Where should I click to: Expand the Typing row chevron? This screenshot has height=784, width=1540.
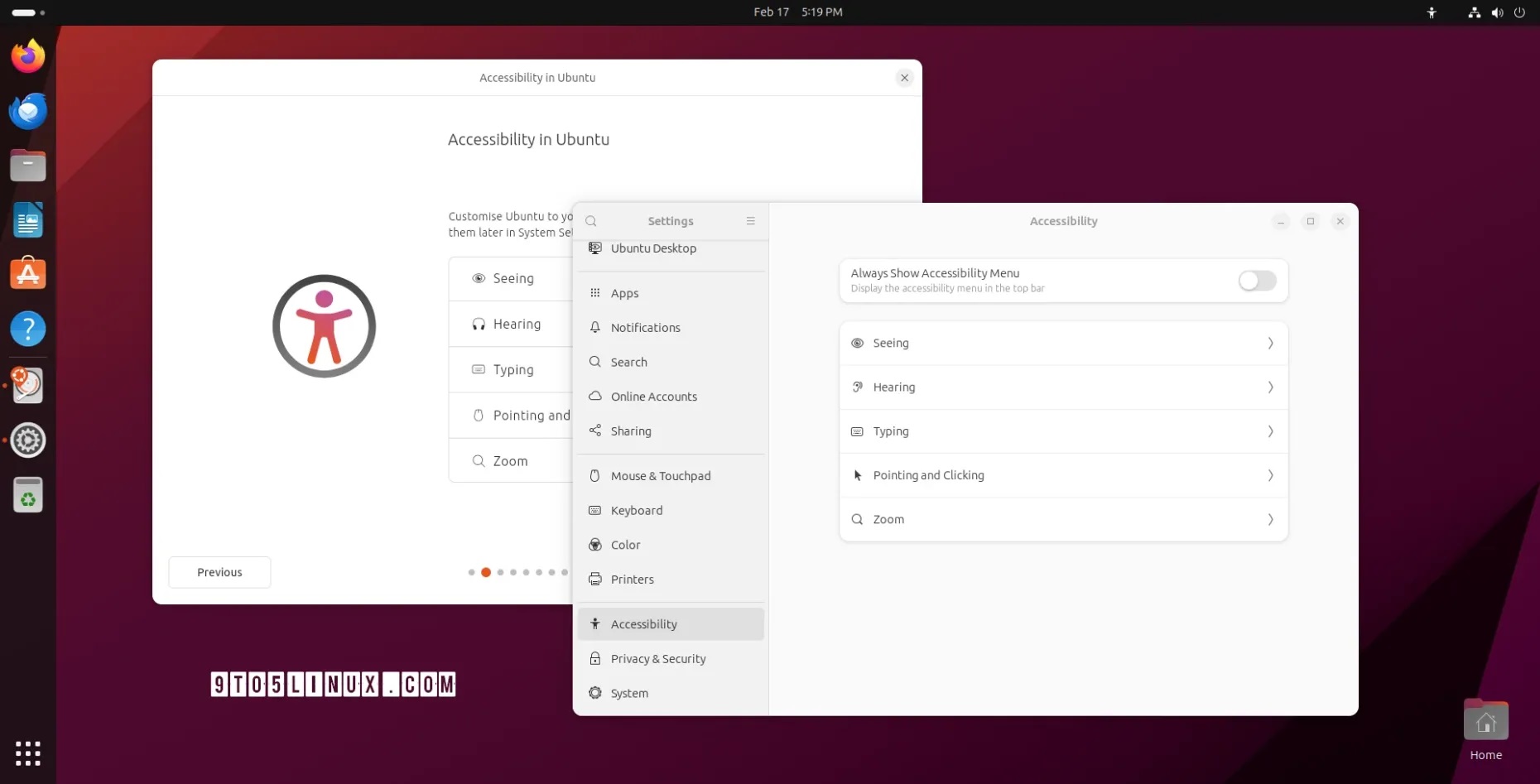click(1270, 431)
